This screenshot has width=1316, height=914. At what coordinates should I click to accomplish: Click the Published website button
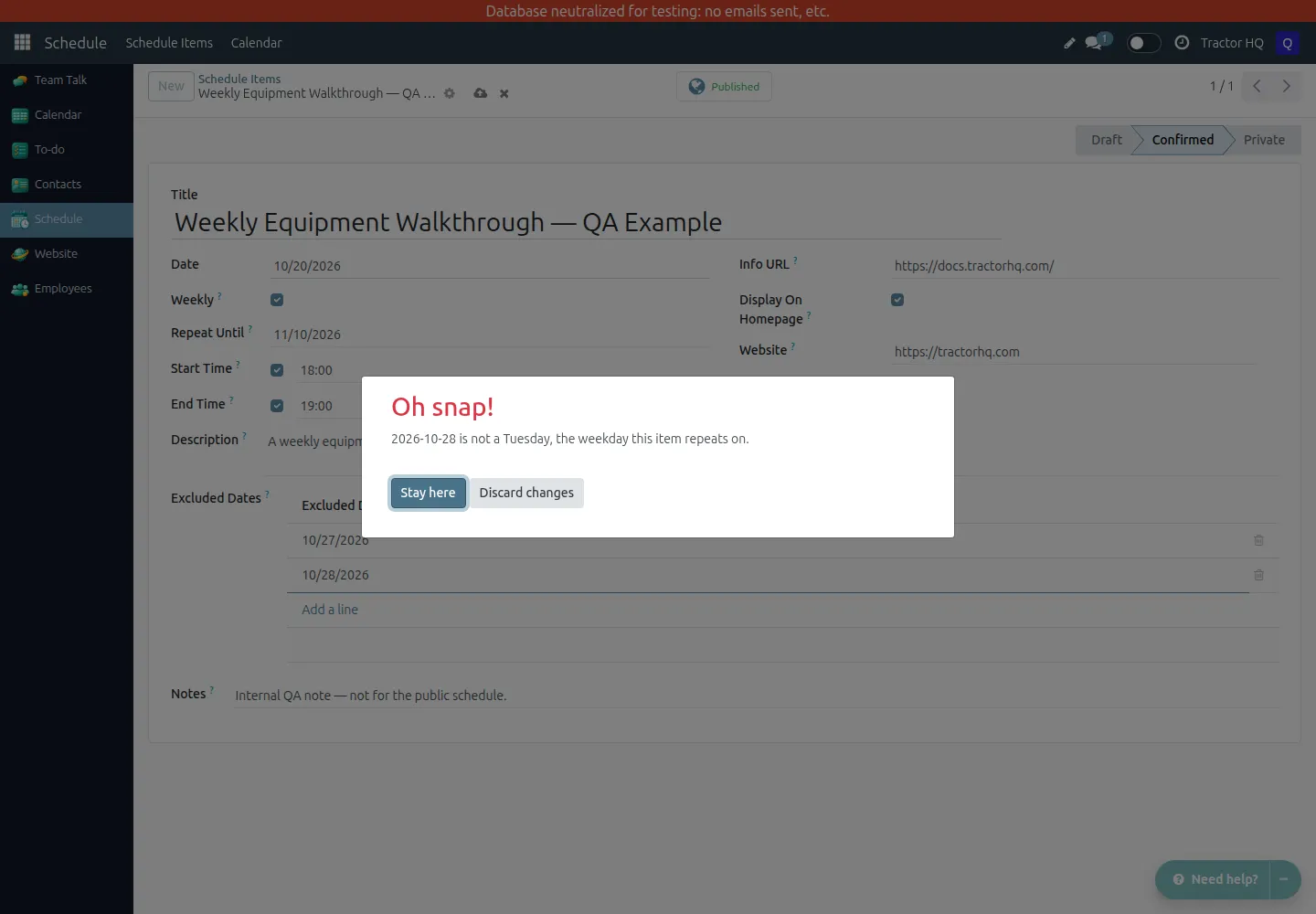[725, 86]
